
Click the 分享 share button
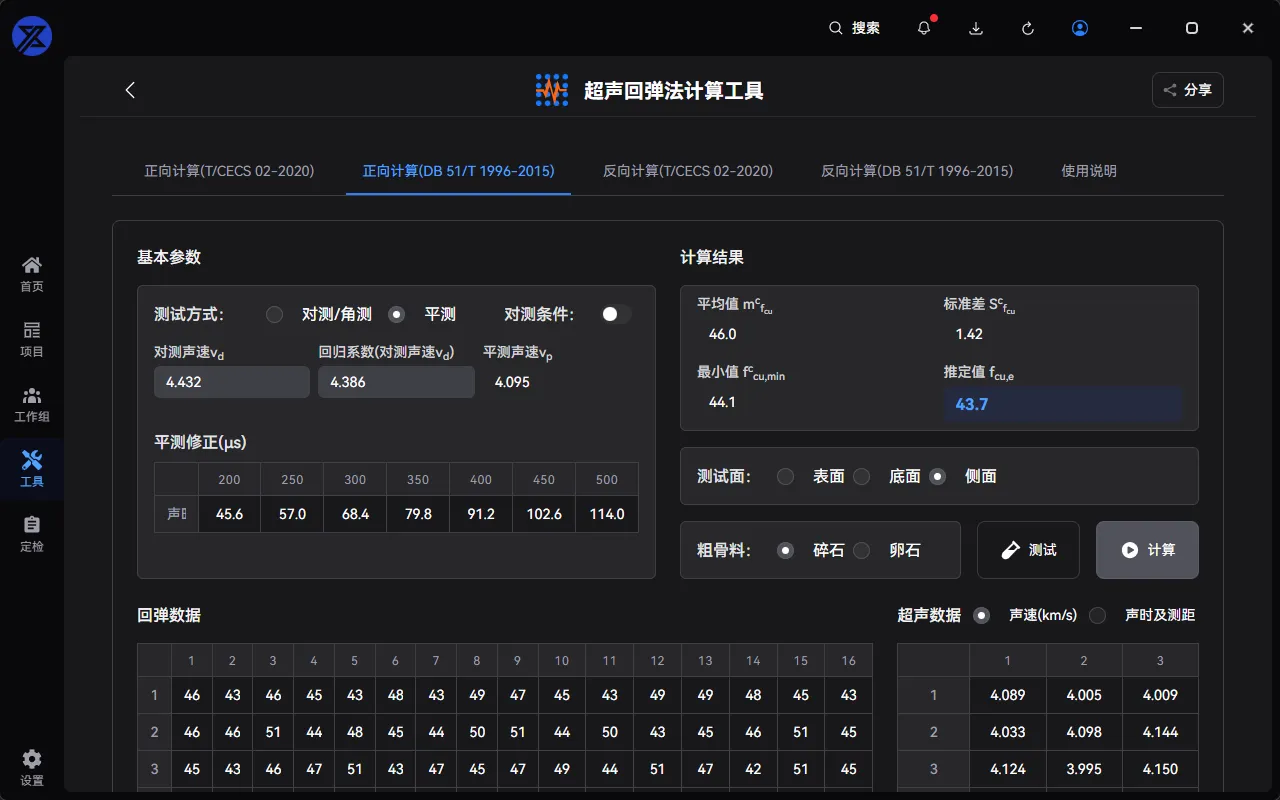pyautogui.click(x=1187, y=90)
